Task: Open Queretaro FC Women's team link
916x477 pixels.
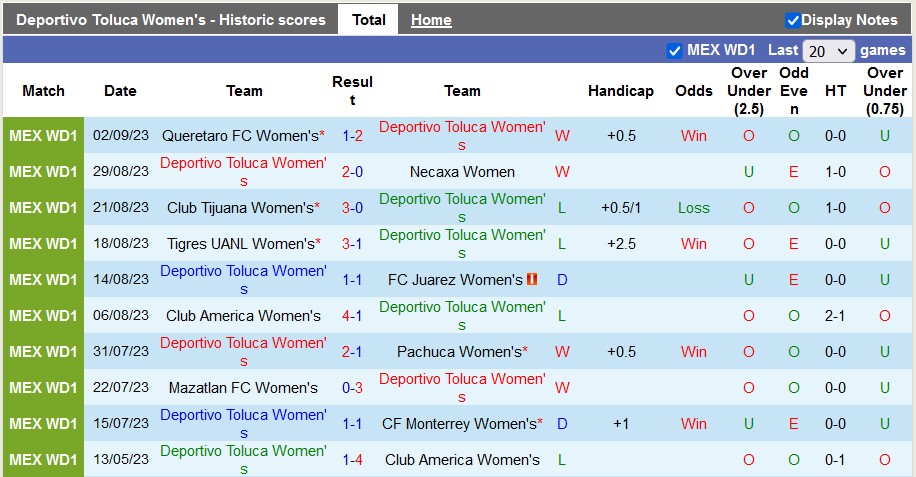Action: 240,136
